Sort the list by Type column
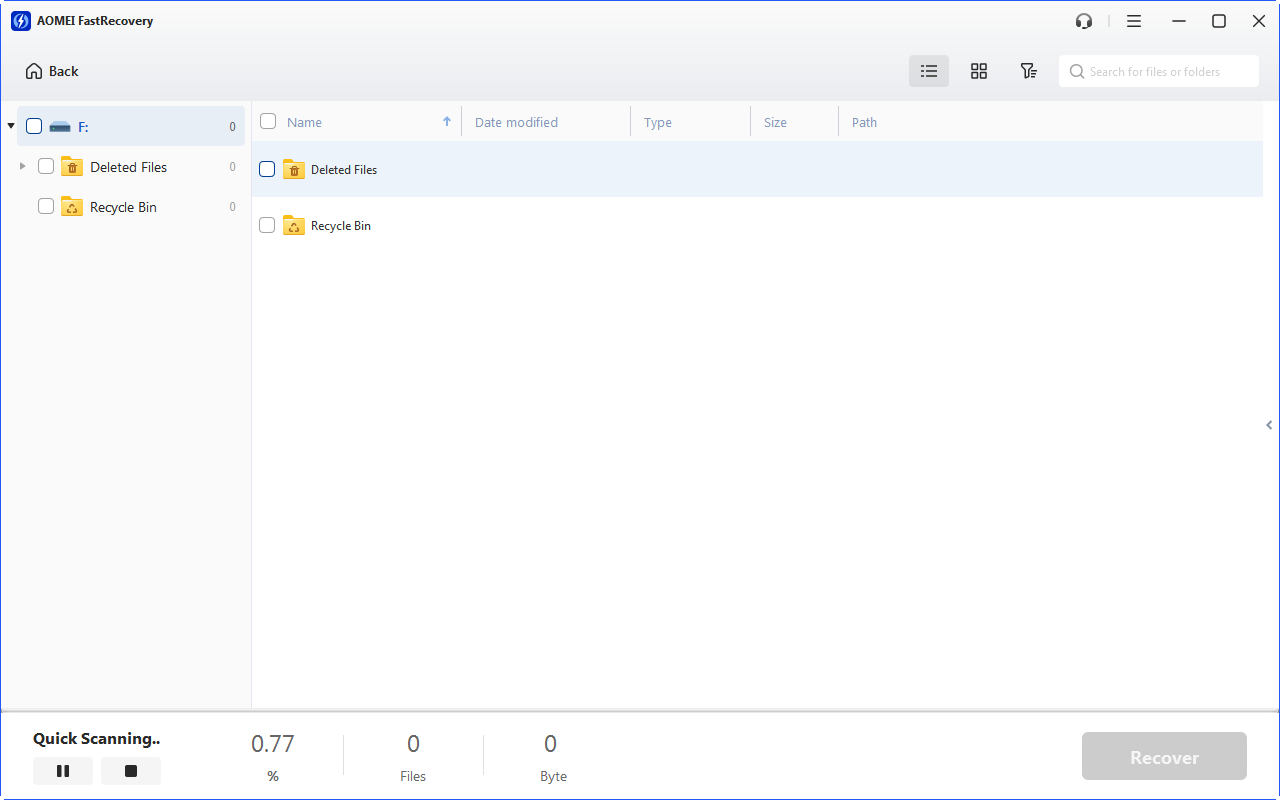This screenshot has height=800, width=1280. coord(658,122)
